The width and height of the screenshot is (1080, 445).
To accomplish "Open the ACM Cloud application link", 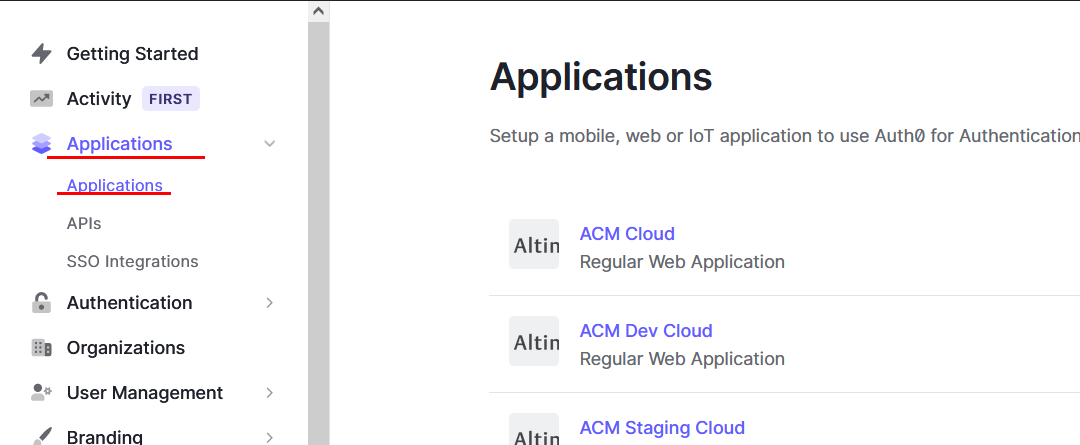I will 627,234.
